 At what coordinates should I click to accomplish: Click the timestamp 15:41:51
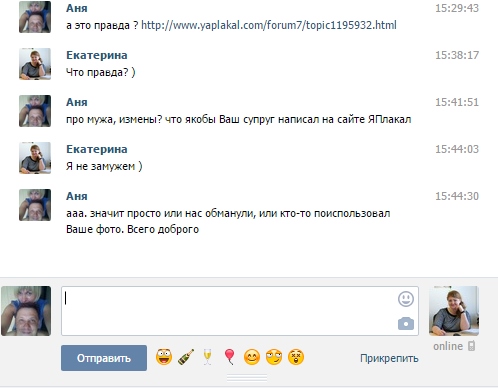(457, 102)
